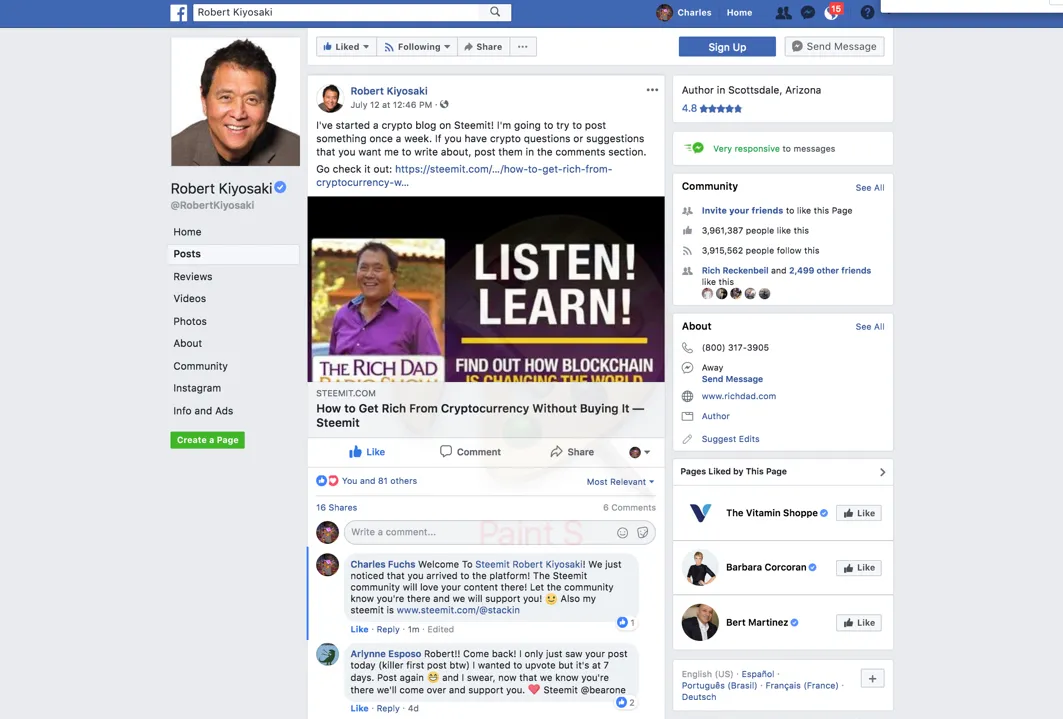Click the search magnifier icon
The height and width of the screenshot is (719, 1063).
pyautogui.click(x=495, y=12)
